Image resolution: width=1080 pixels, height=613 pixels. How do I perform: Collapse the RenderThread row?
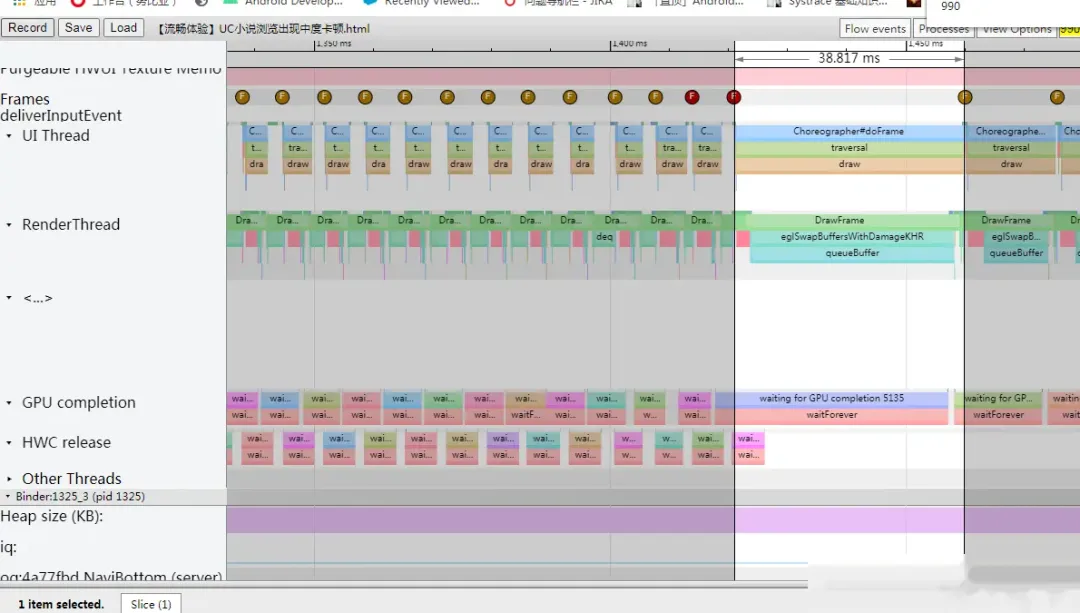9,225
